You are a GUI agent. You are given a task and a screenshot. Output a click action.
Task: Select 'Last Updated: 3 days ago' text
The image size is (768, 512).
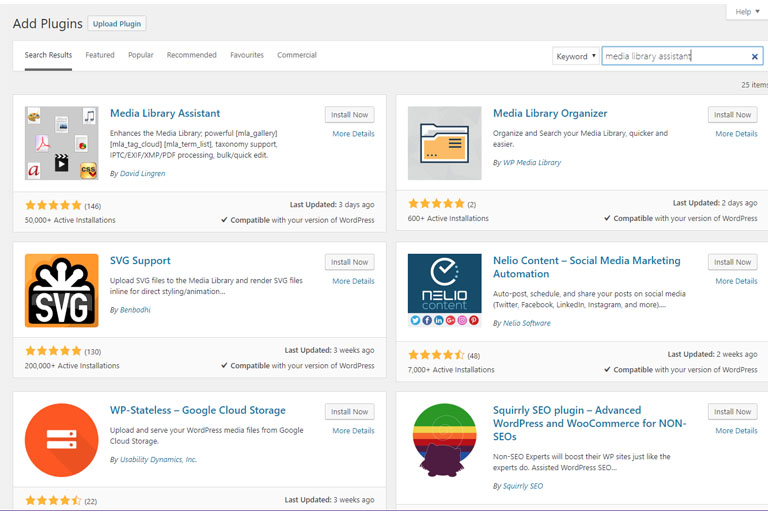point(332,205)
